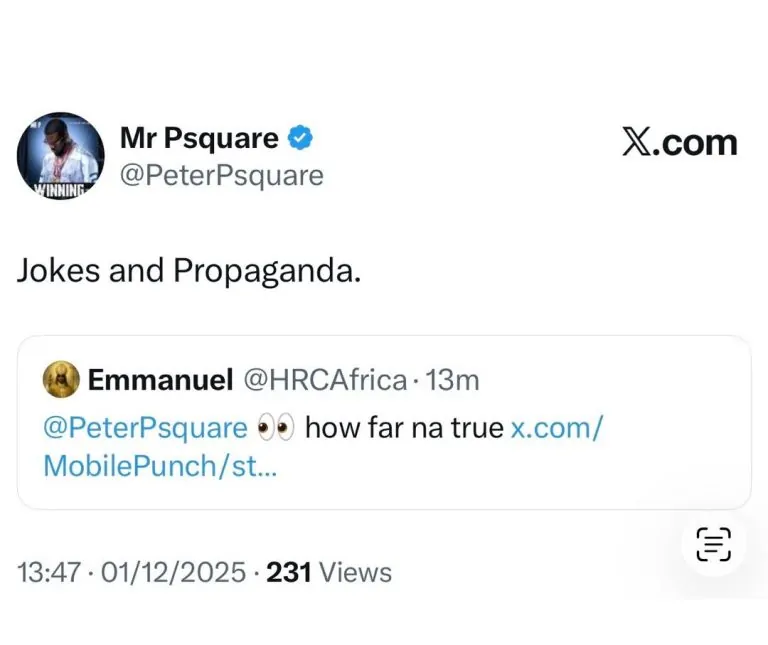Tap the scan text icon button
This screenshot has width=768, height=645.
click(x=713, y=543)
